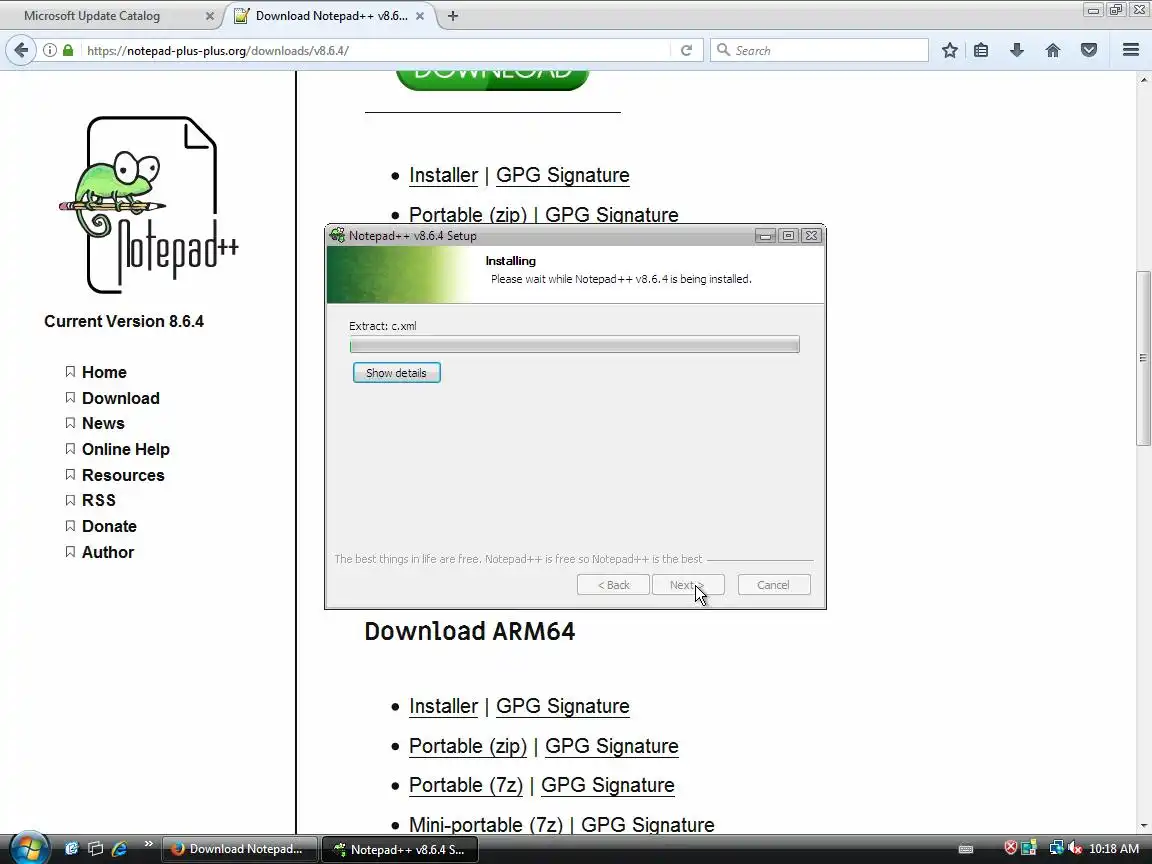Open the RSS sidebar link

coord(98,500)
